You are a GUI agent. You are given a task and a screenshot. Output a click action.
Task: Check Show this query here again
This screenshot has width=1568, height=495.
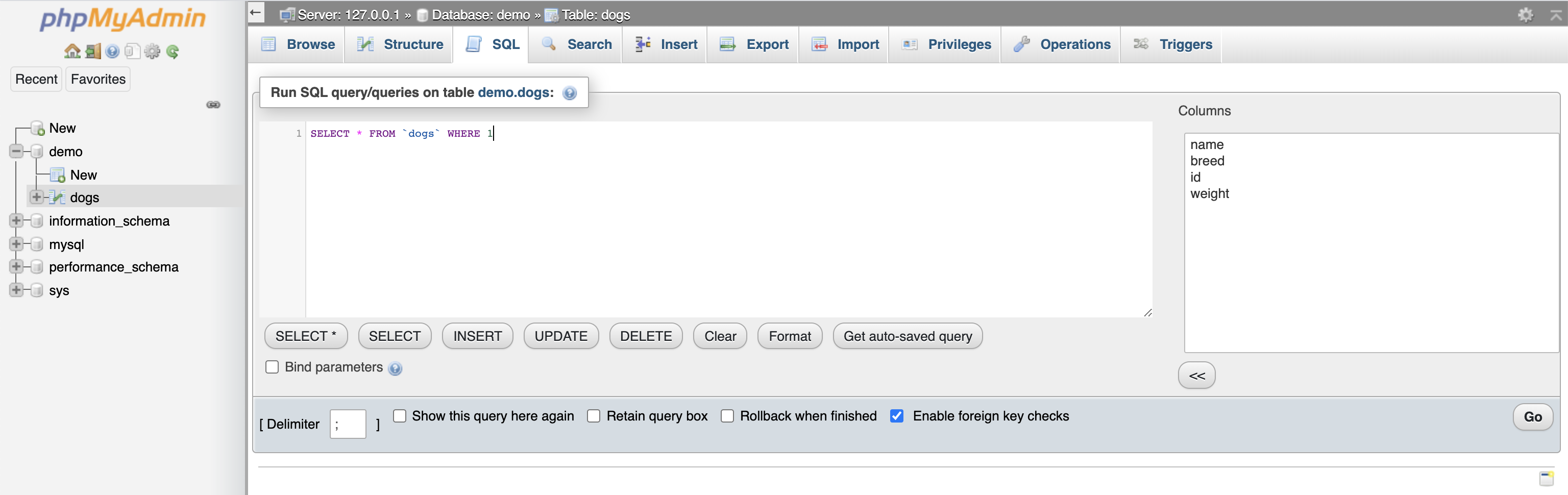(x=400, y=416)
